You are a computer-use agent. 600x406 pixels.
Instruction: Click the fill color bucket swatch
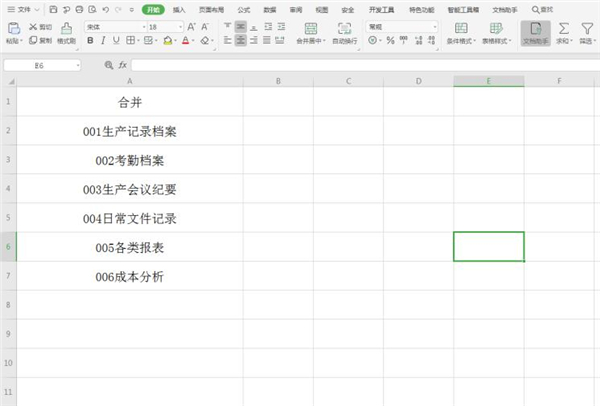click(x=167, y=41)
